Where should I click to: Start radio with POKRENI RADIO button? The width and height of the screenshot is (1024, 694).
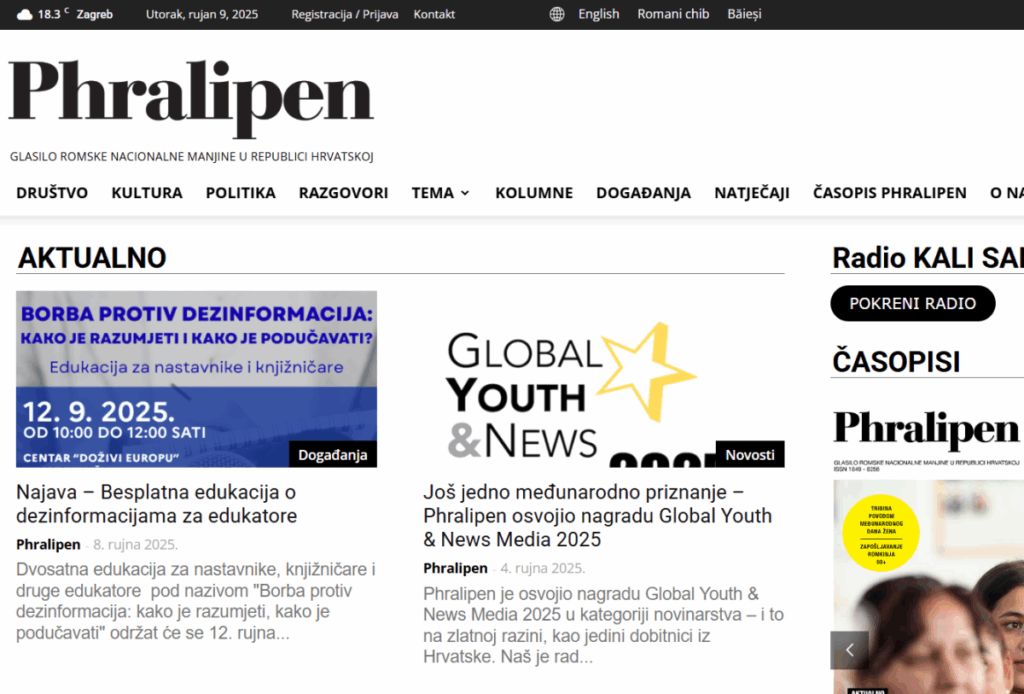(913, 303)
